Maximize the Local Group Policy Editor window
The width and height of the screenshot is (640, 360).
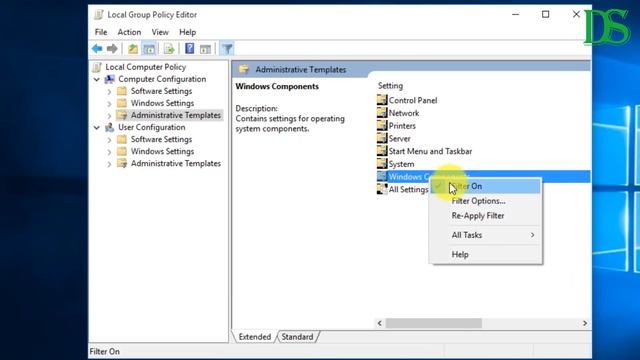545,14
